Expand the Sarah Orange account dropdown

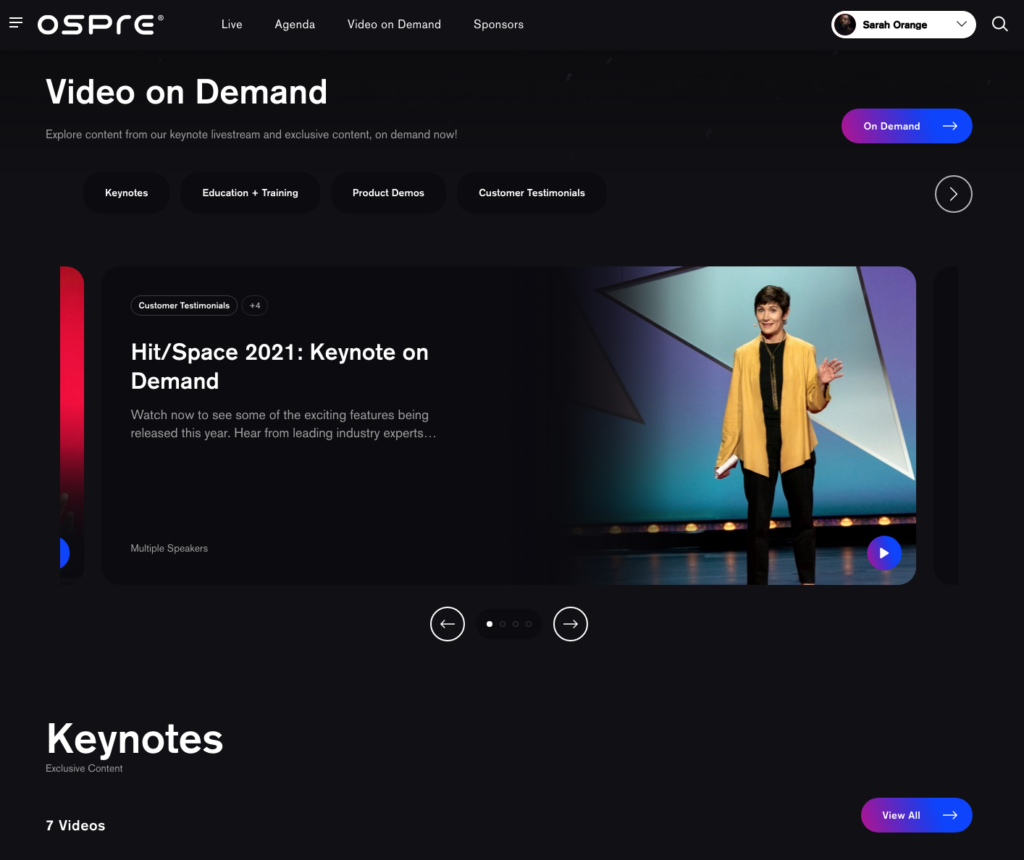pos(961,24)
